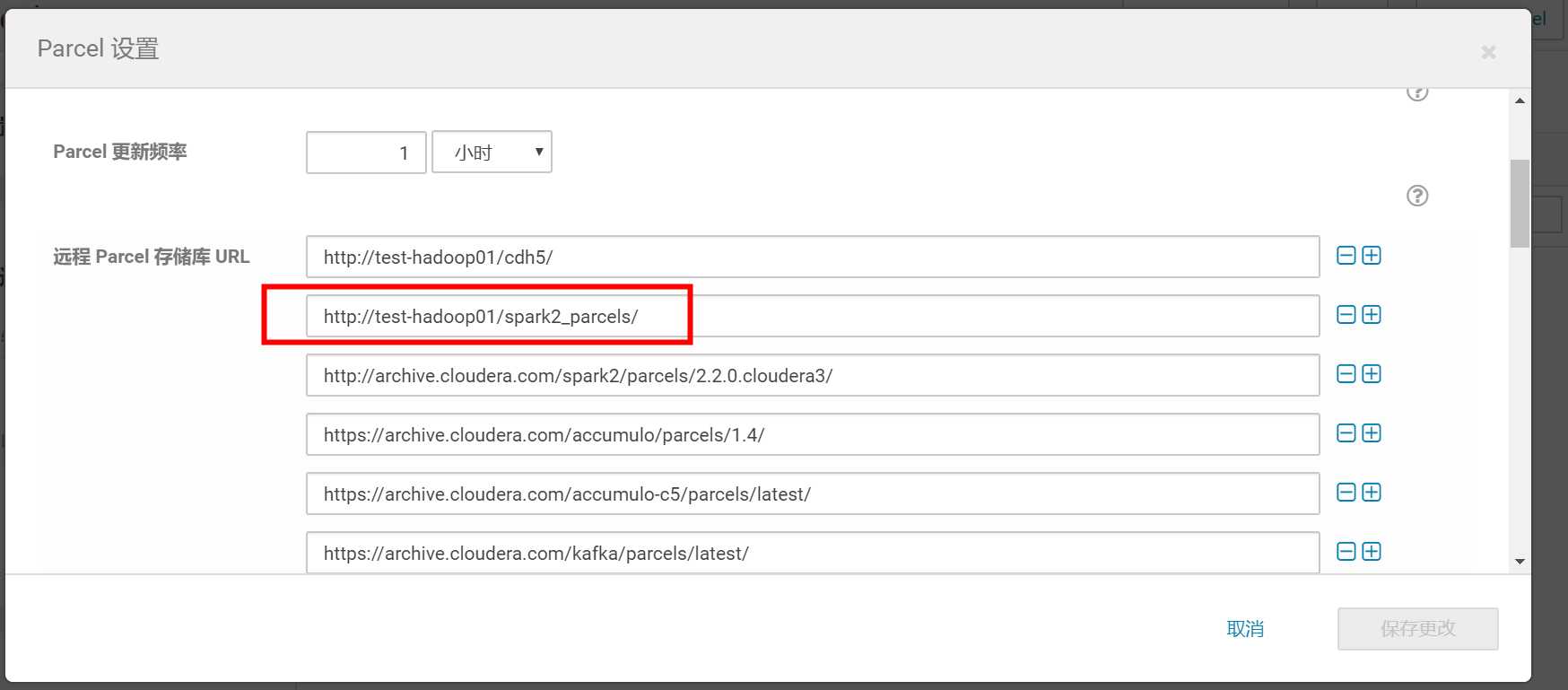Click the dialog vertical scrollbar thumb
This screenshot has width=1568, height=690.
click(1520, 204)
